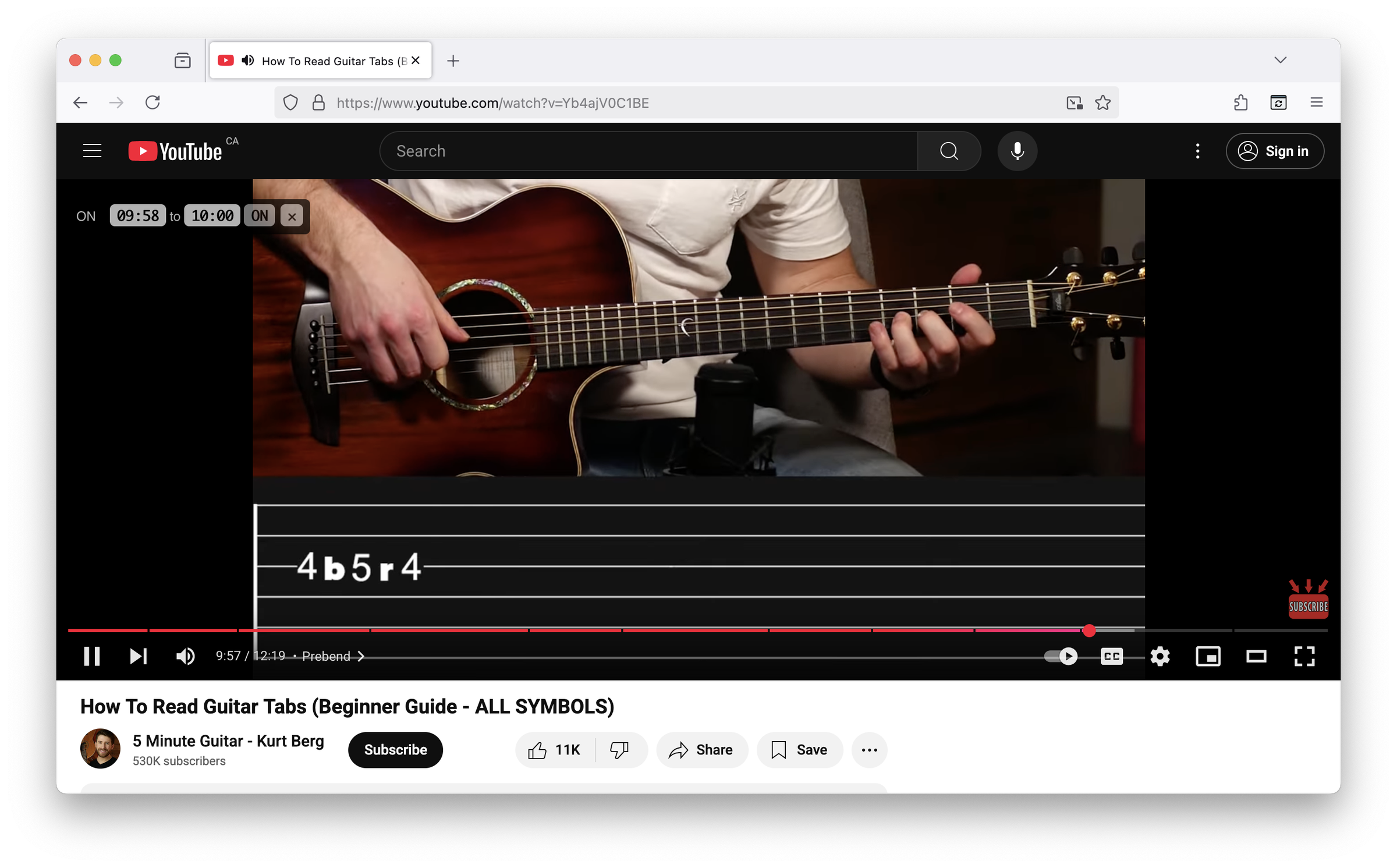This screenshot has width=1397, height=868.
Task: Open Firefox application menu
Action: pos(1317,103)
